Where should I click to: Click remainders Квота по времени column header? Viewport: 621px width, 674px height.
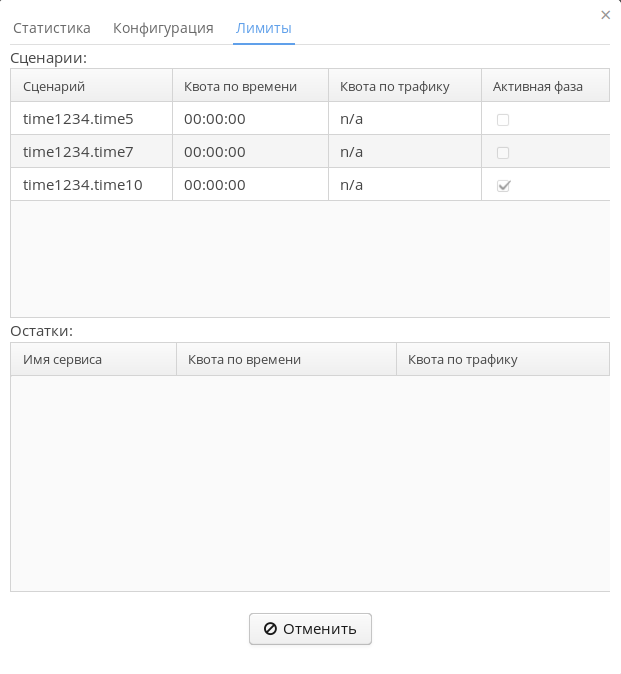coord(286,359)
